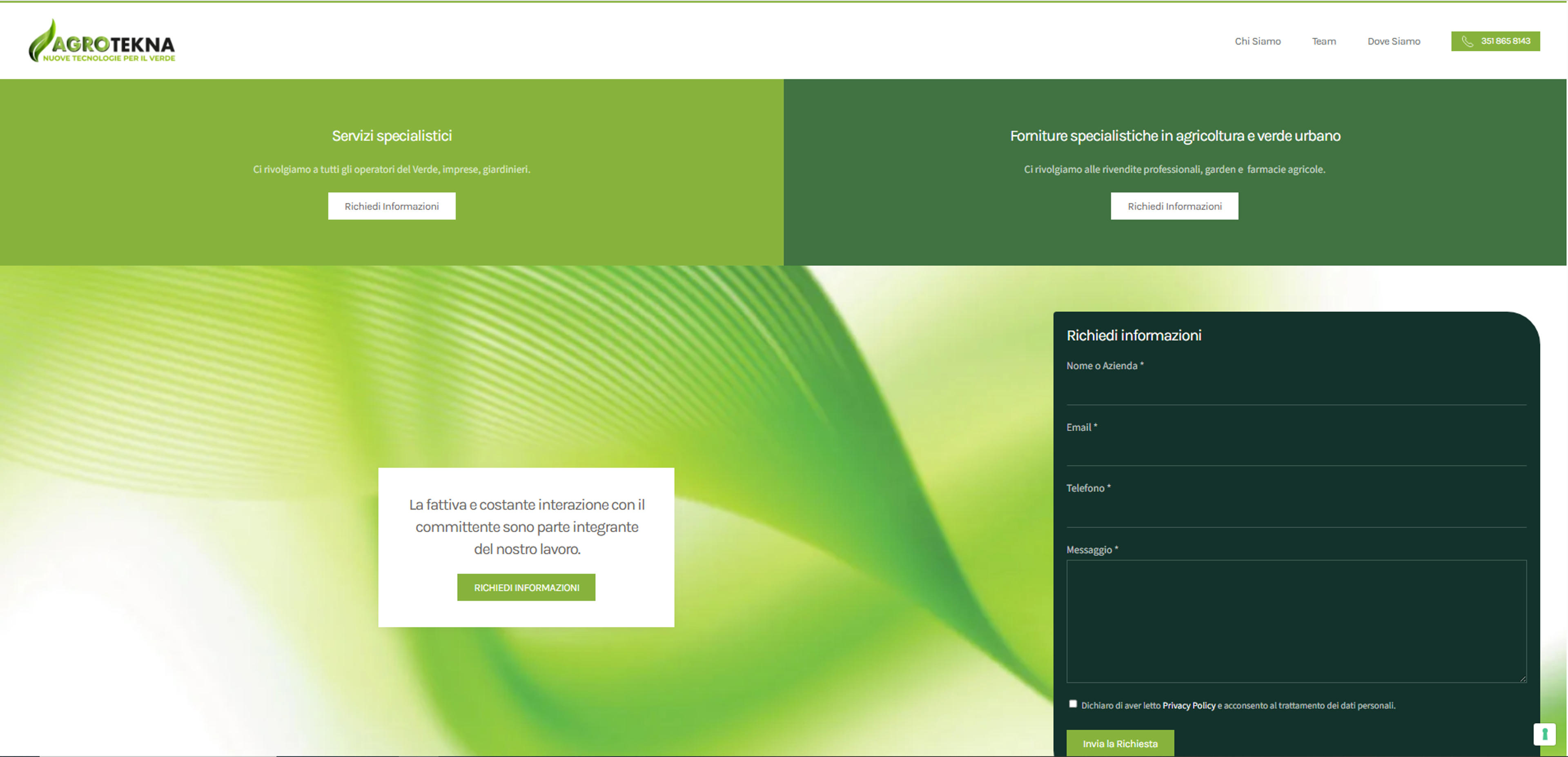Focus the Email input field
This screenshot has height=757, width=1568.
pyautogui.click(x=1296, y=451)
